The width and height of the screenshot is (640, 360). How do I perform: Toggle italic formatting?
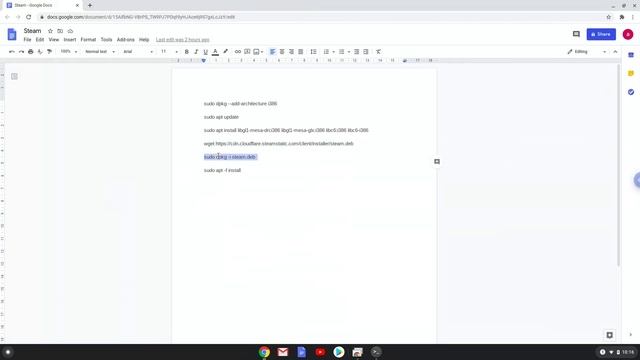coord(196,52)
